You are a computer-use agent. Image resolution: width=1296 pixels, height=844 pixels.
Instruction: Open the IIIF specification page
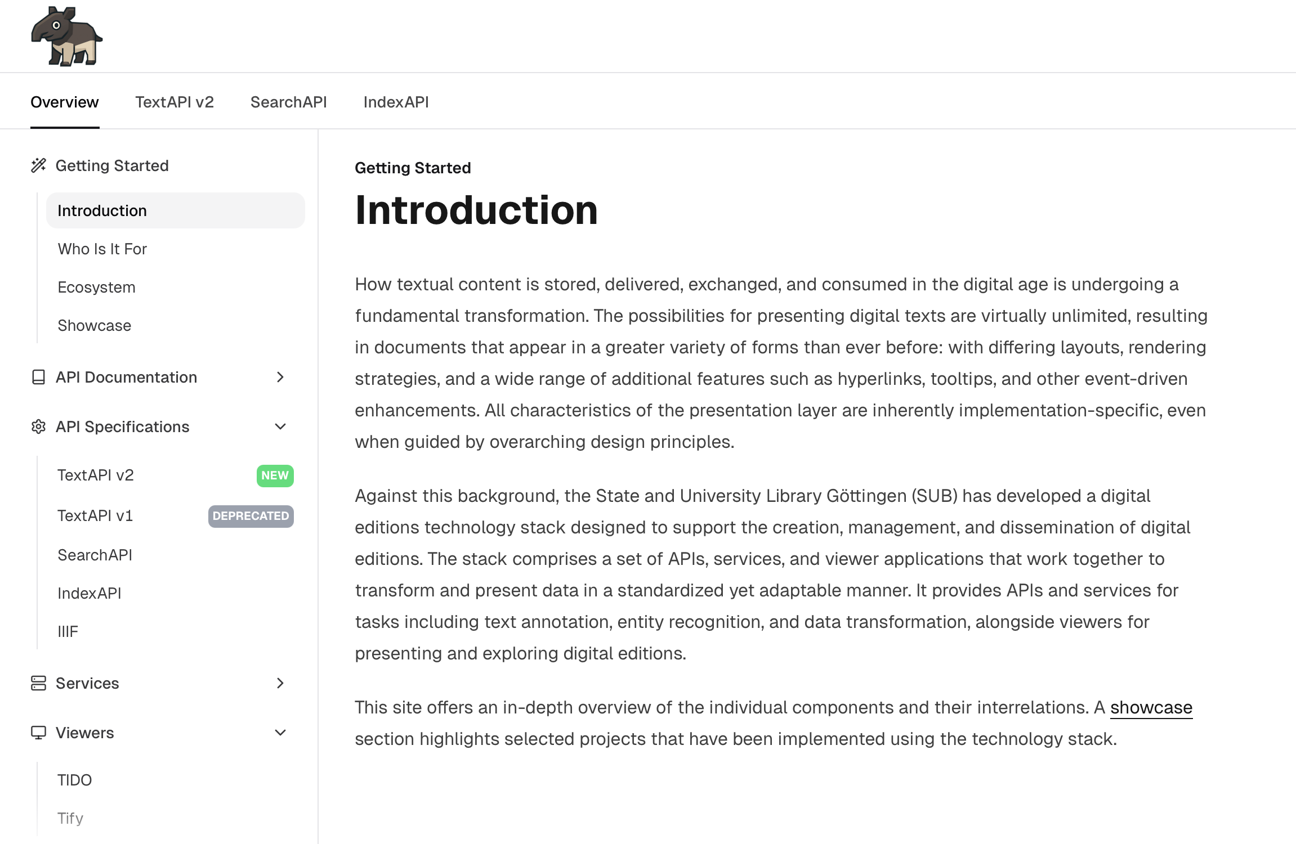click(68, 631)
